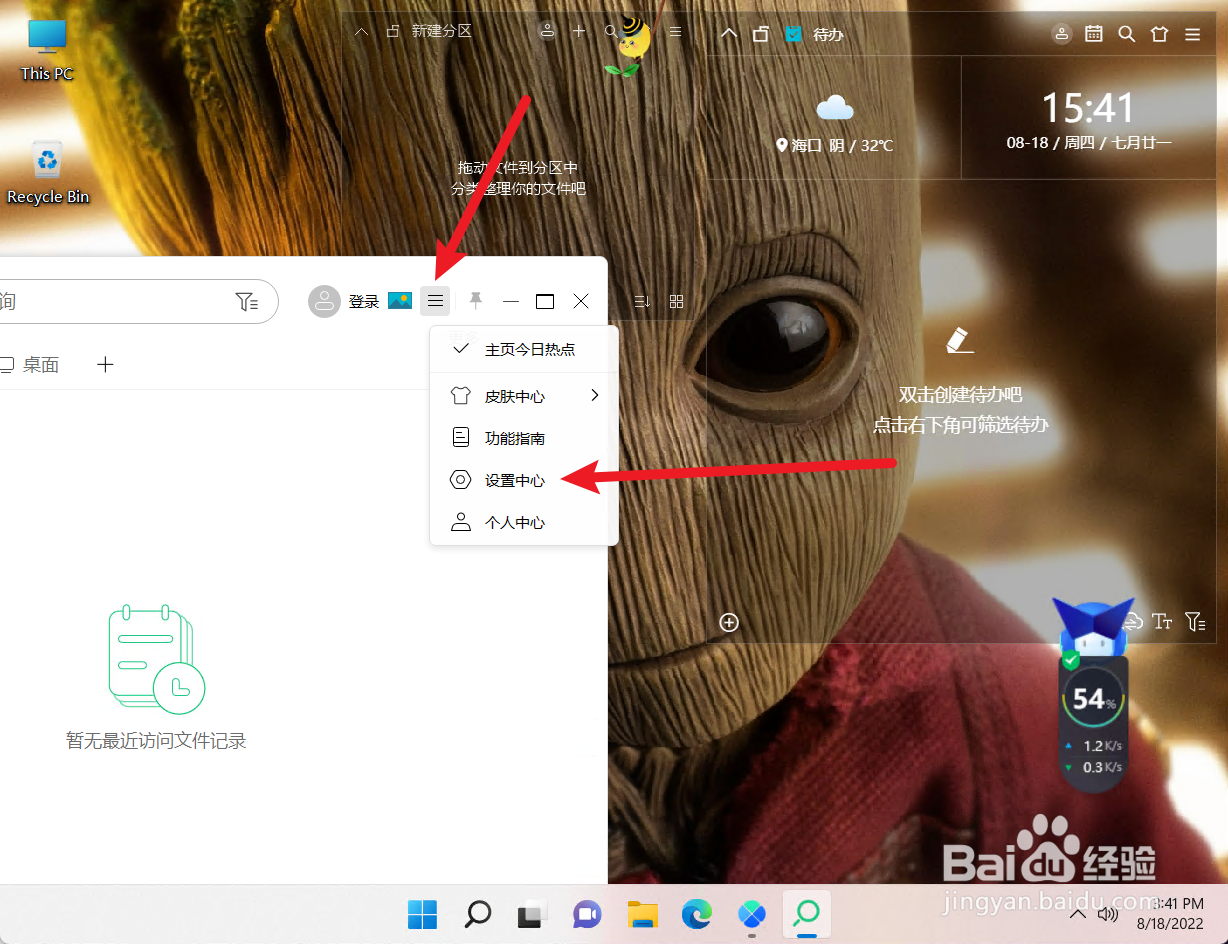Open the taskbar Search magnifier
Screen dimensions: 1228x944
[x=478, y=913]
